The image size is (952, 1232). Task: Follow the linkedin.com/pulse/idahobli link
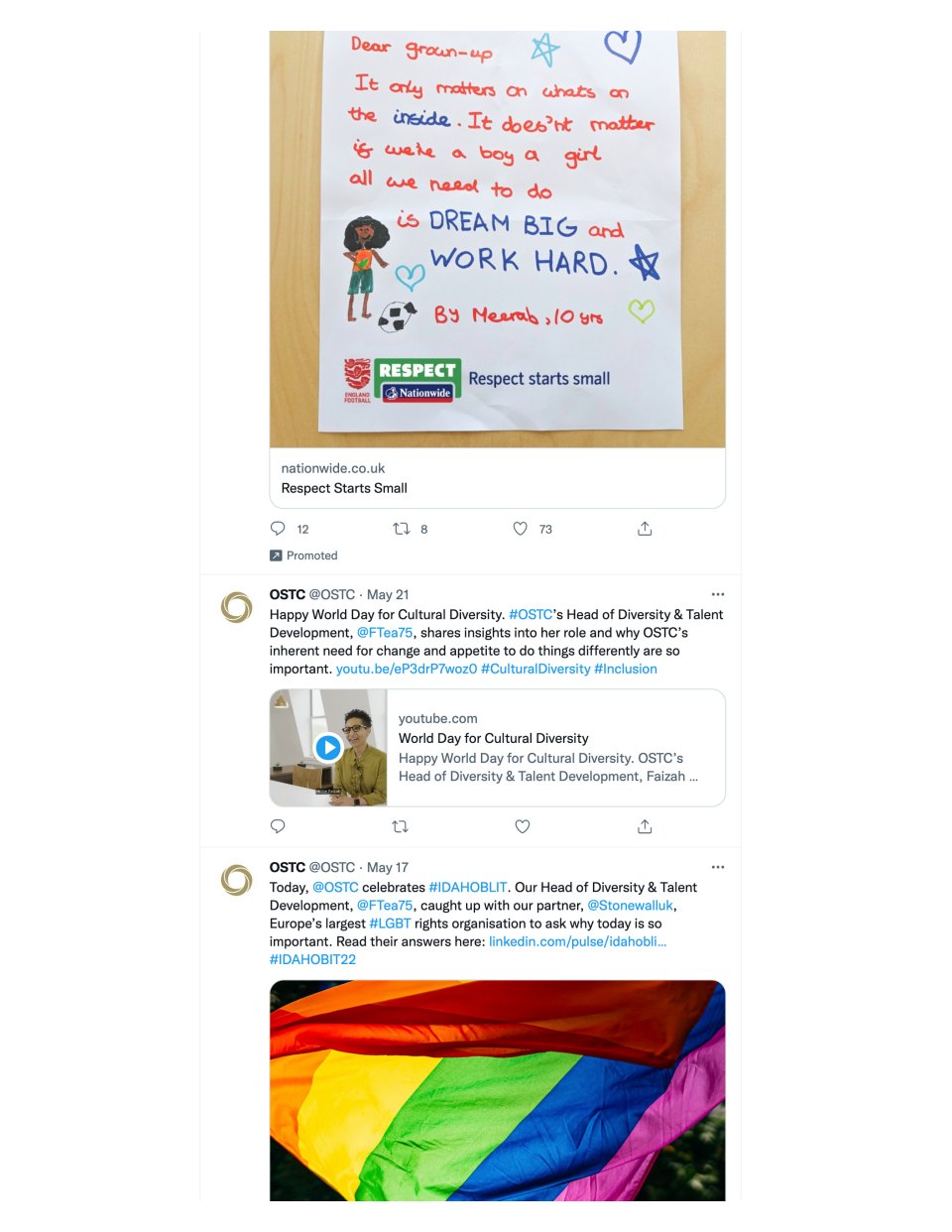(577, 941)
